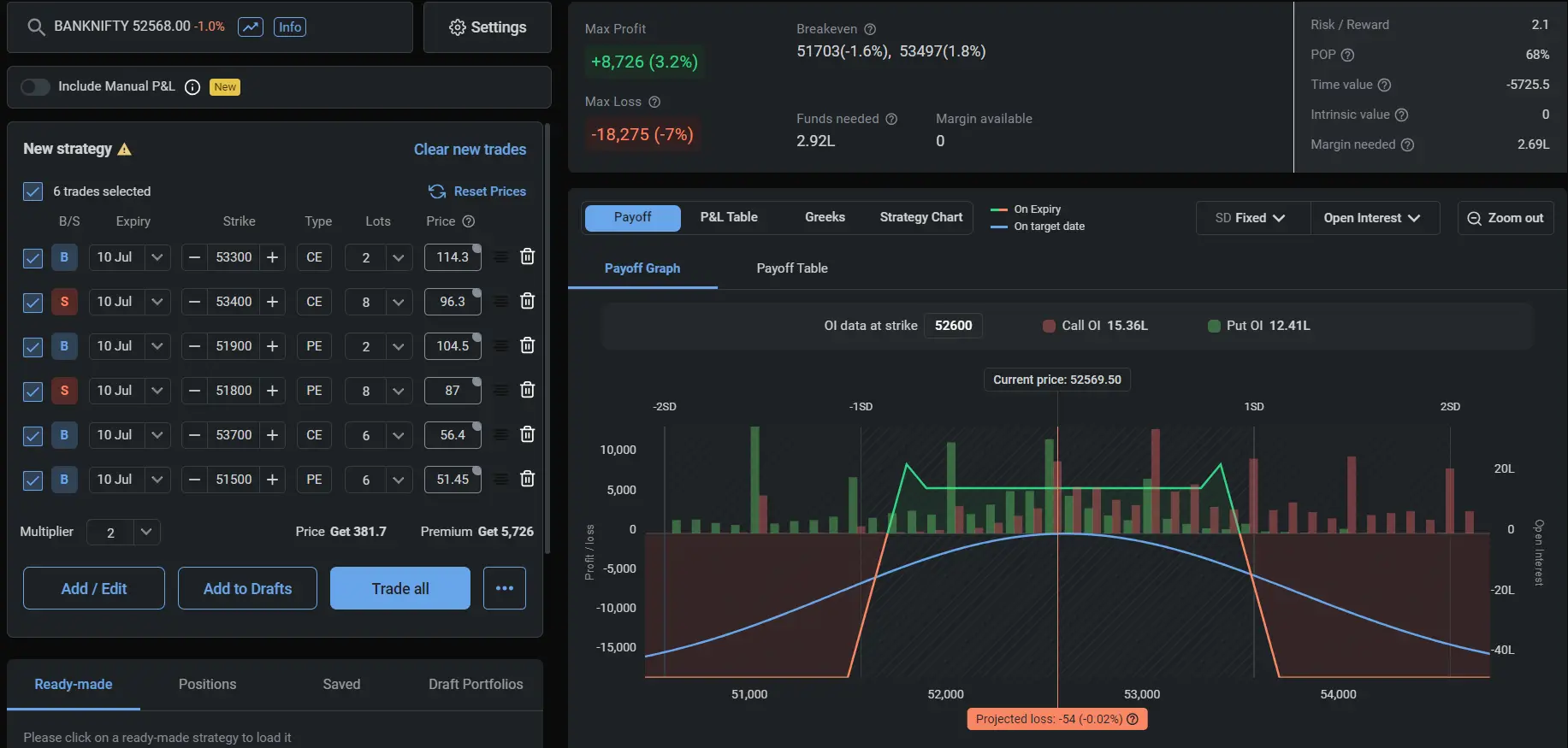Viewport: 1568px width, 748px height.
Task: Delete the 53700 CE trade row
Action: 528,434
